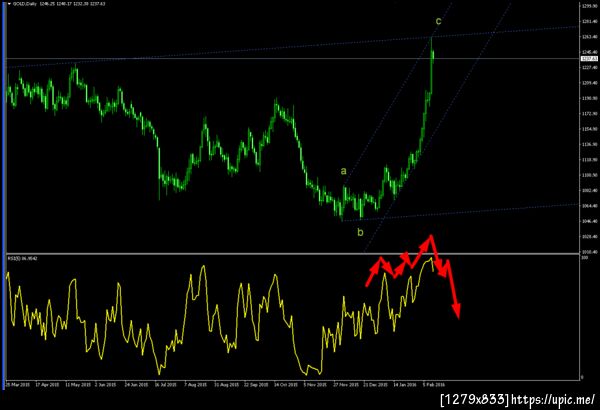This screenshot has height=410, width=600.
Task: Click the 1046.40 price scale value
Action: point(590,221)
